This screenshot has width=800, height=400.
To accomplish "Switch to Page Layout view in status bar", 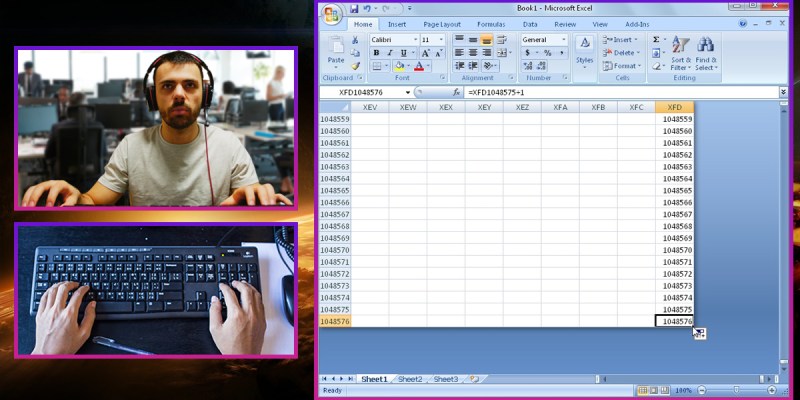I will 652,390.
